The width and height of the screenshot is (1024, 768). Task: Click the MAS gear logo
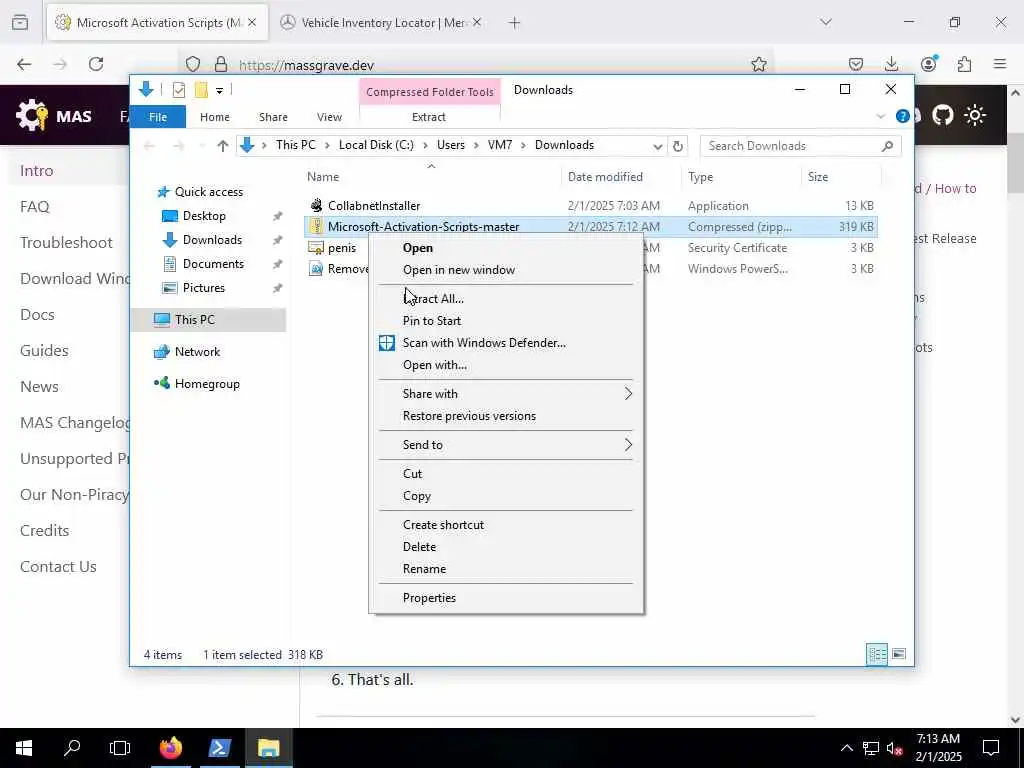click(31, 116)
